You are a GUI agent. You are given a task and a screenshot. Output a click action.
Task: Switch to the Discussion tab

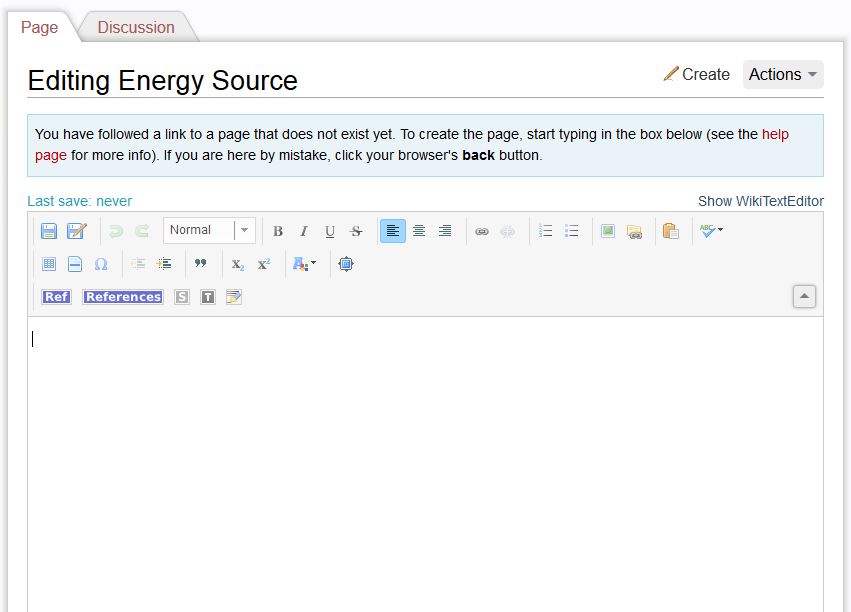point(136,27)
